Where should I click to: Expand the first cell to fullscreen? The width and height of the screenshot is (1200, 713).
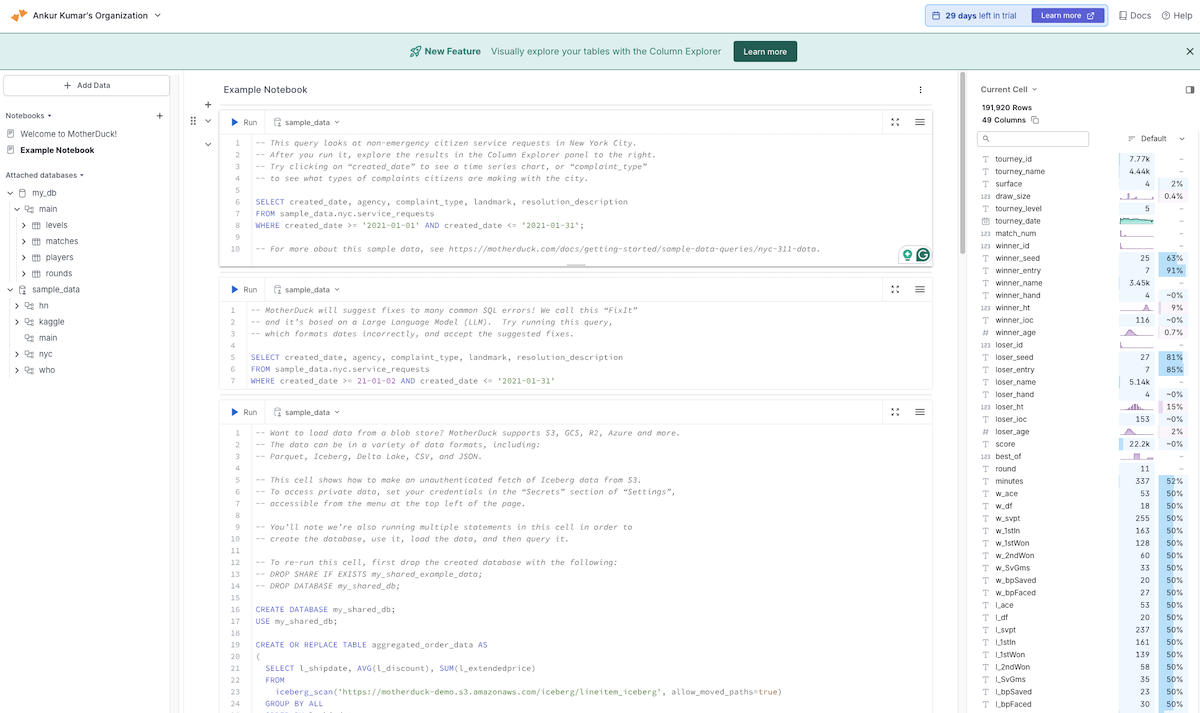click(x=895, y=122)
